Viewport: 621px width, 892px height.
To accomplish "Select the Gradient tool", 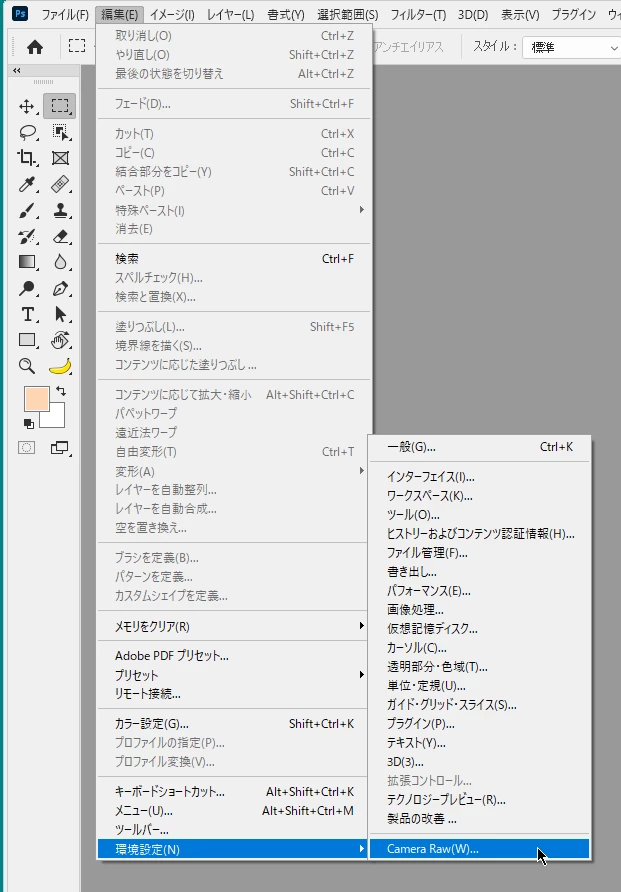I will tap(27, 262).
